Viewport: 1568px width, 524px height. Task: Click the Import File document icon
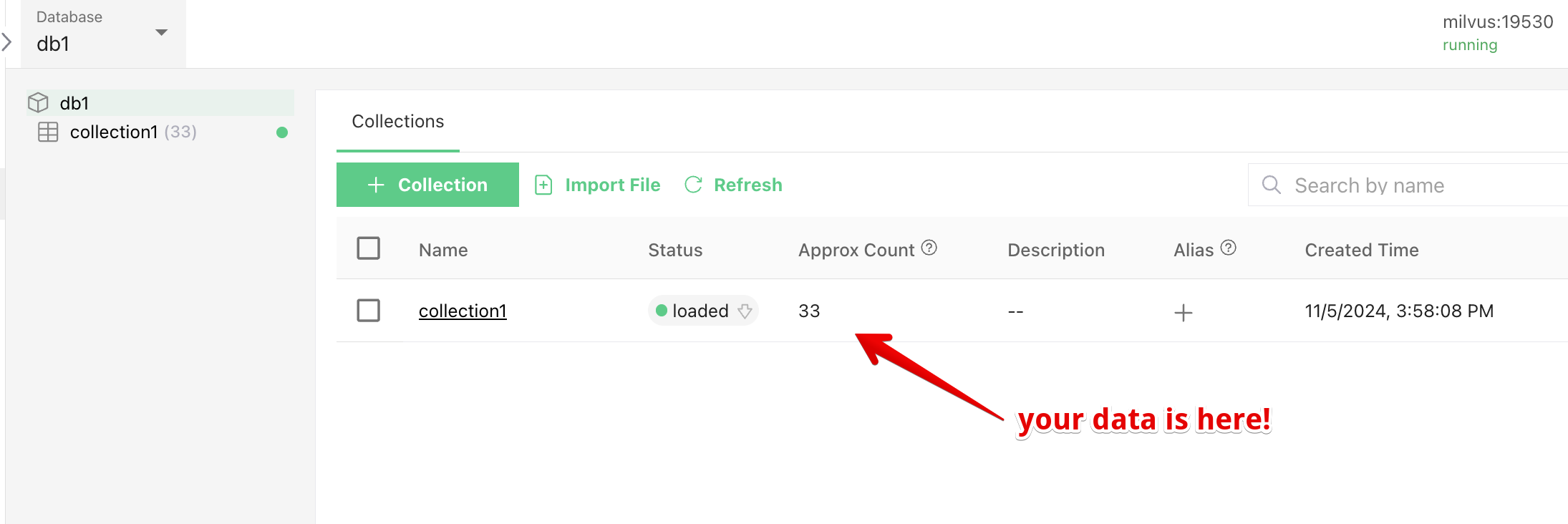click(543, 185)
